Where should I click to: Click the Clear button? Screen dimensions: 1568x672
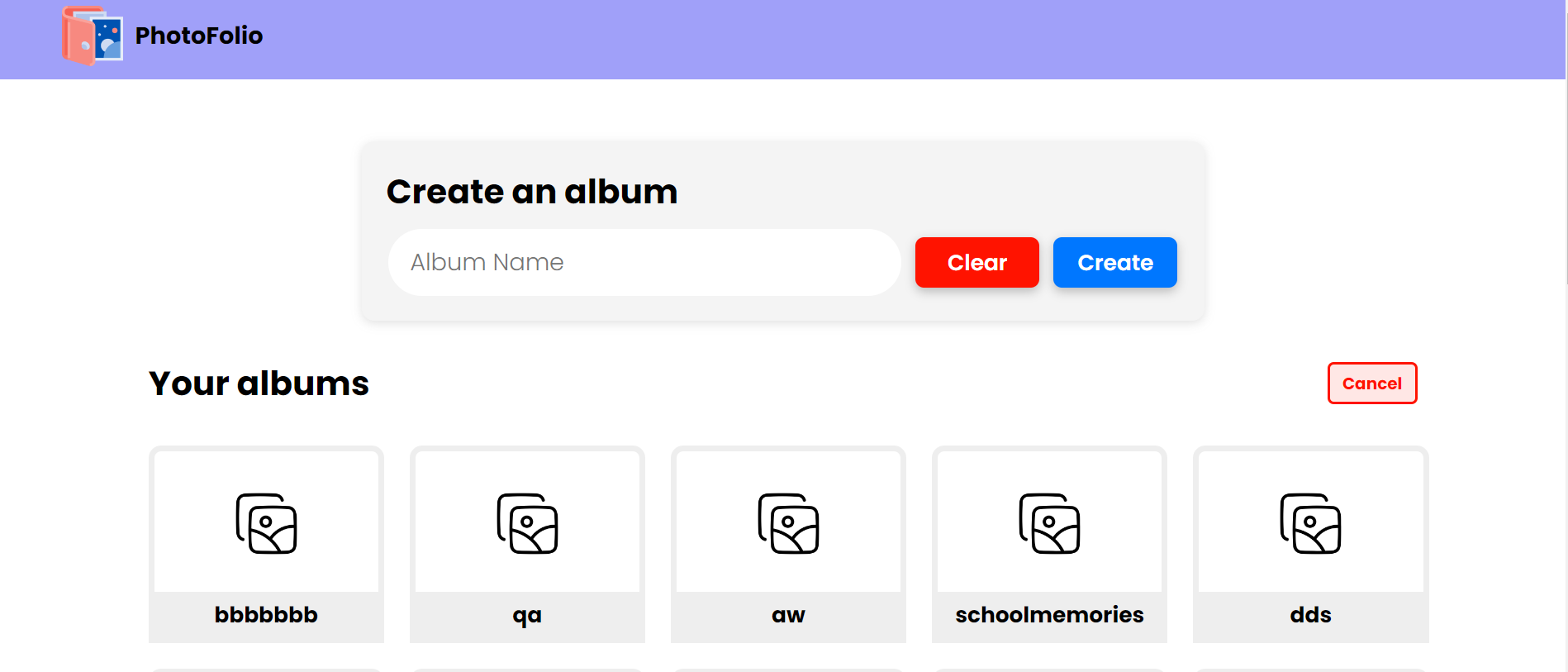(x=977, y=262)
